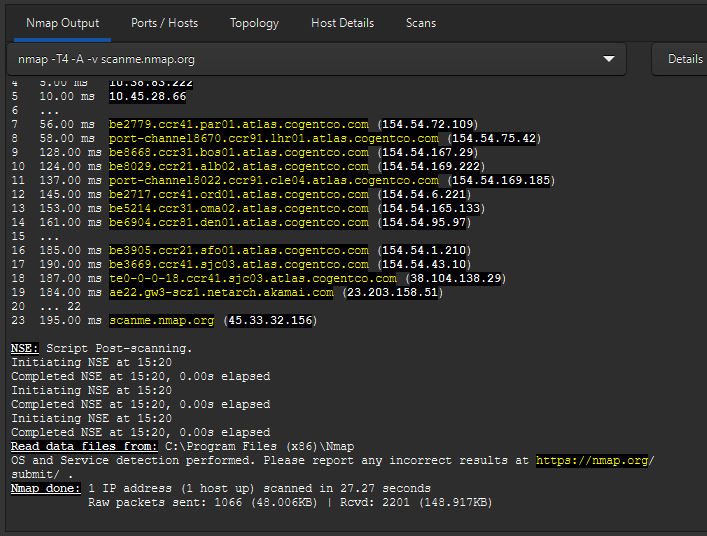Image resolution: width=707 pixels, height=536 pixels.
Task: Select hostname be2717.ccr41.ord01.atlas.cogentco.com
Action: pyautogui.click(x=239, y=194)
